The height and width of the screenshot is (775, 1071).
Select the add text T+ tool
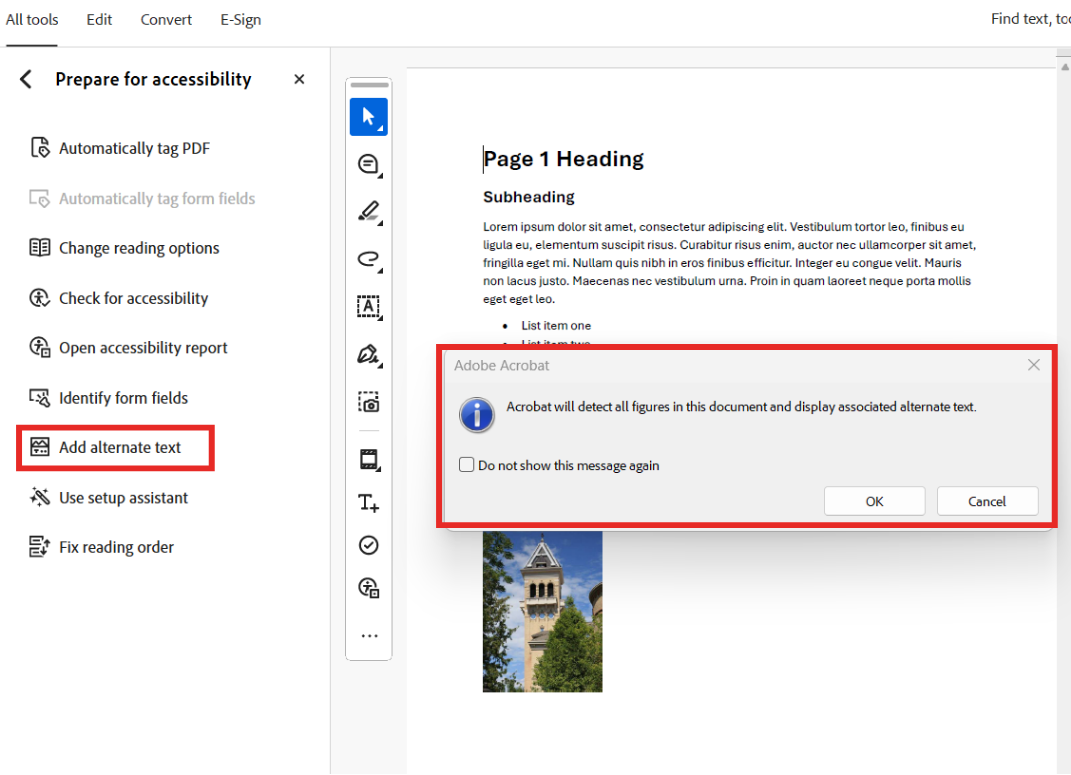pos(369,503)
